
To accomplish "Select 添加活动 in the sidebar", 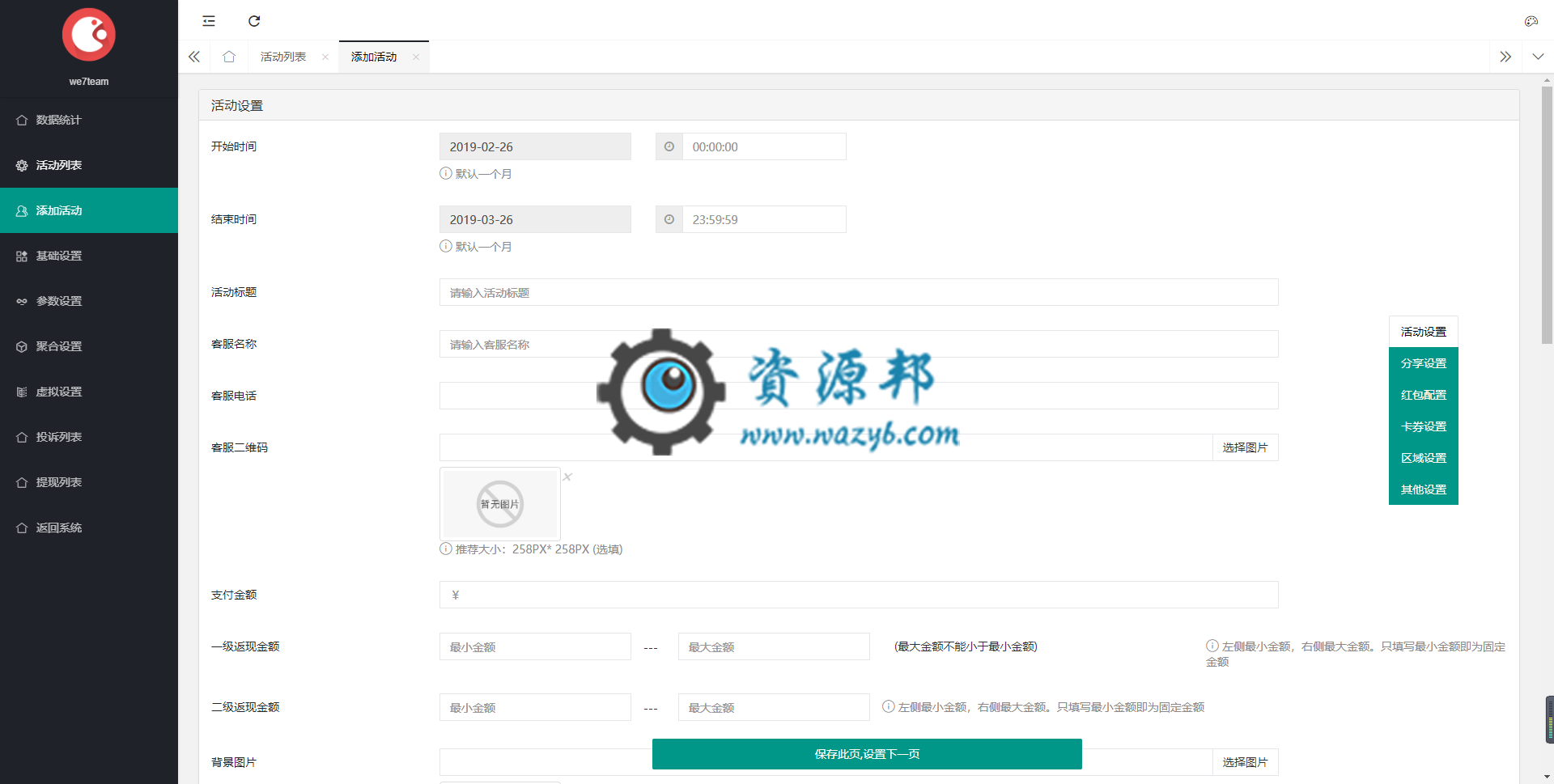I will click(89, 210).
